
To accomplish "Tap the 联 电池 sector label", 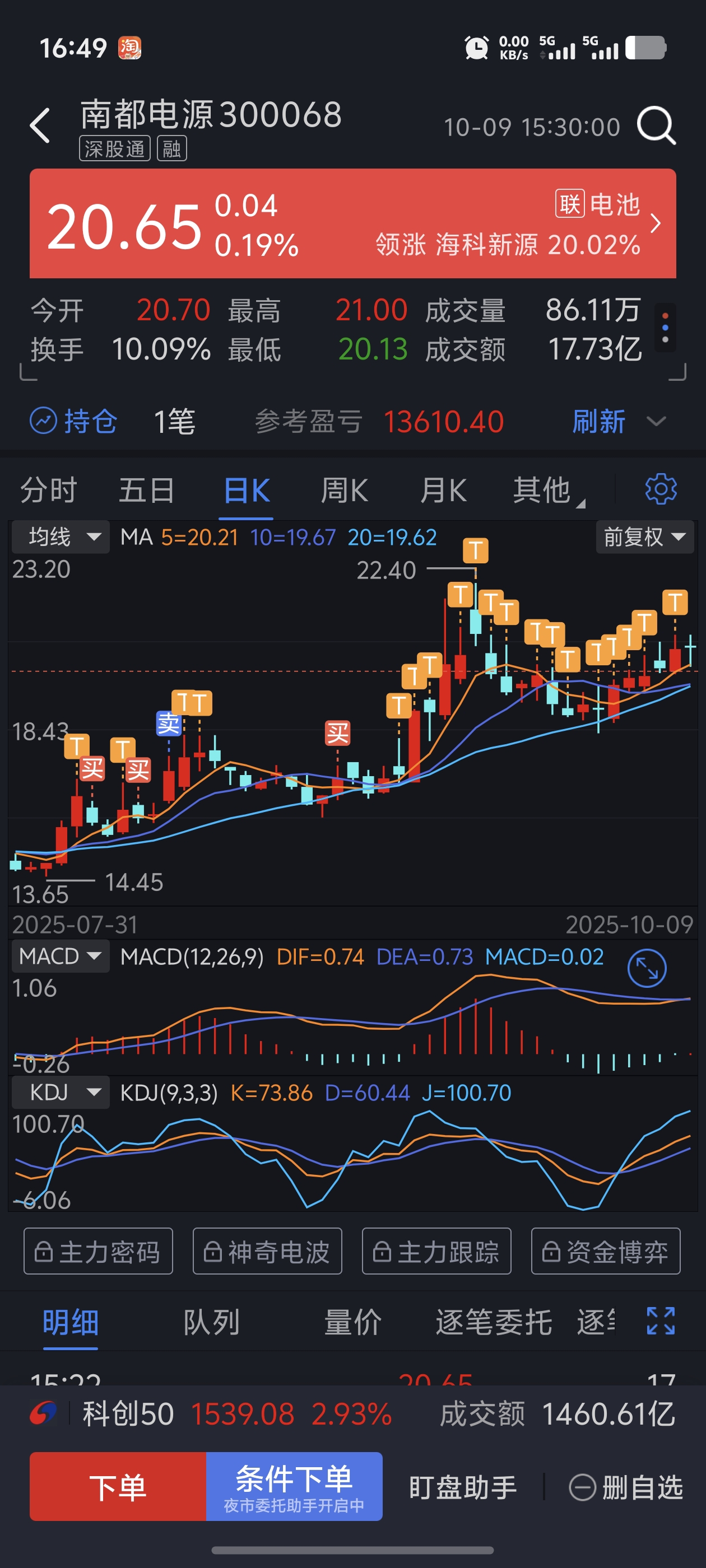I will tap(597, 204).
